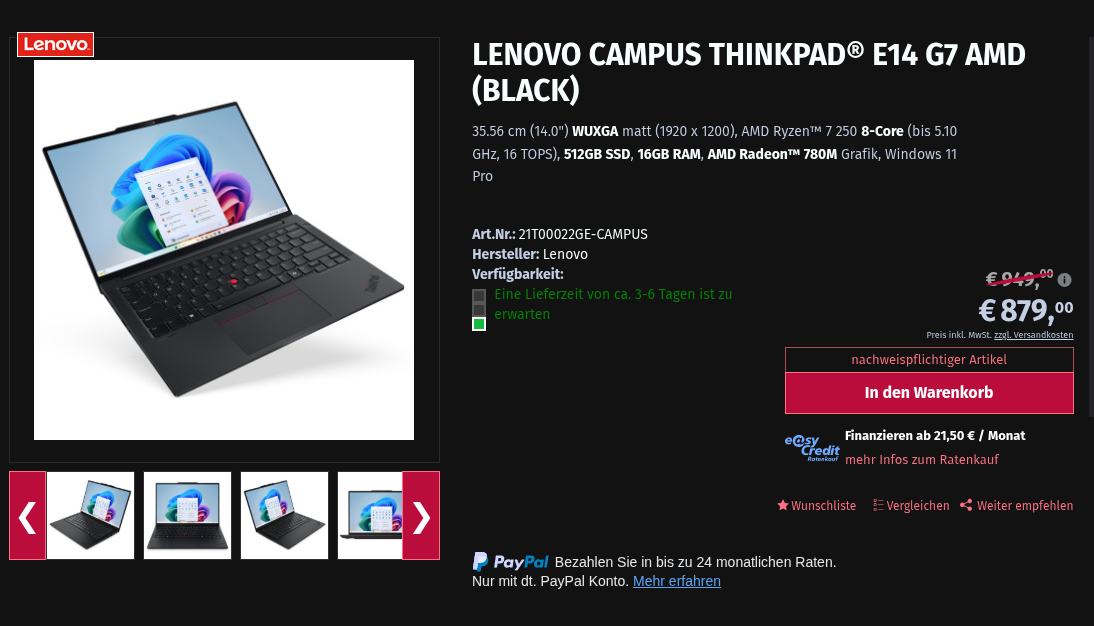Screen dimensions: 1094x626
Task: Show previous thumbnails with left arrow
Action: pos(28,516)
